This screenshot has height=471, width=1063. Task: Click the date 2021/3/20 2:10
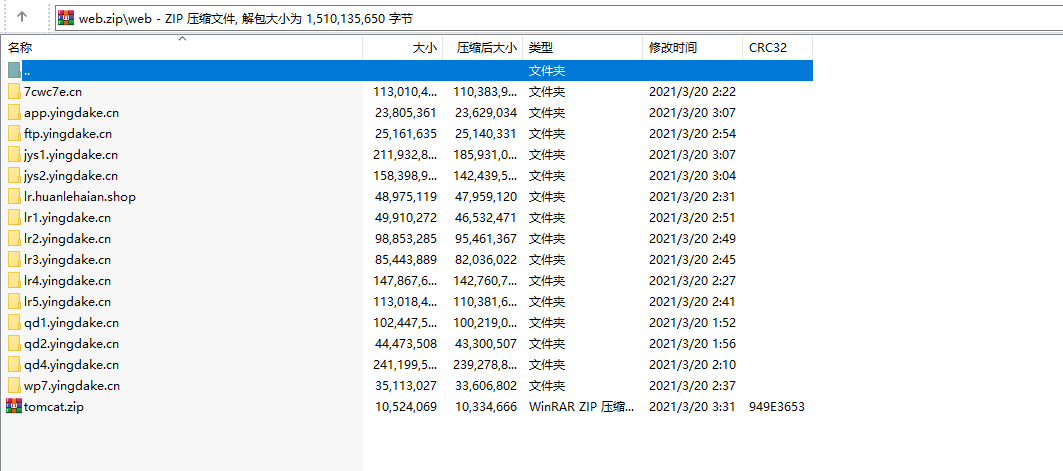coord(692,365)
